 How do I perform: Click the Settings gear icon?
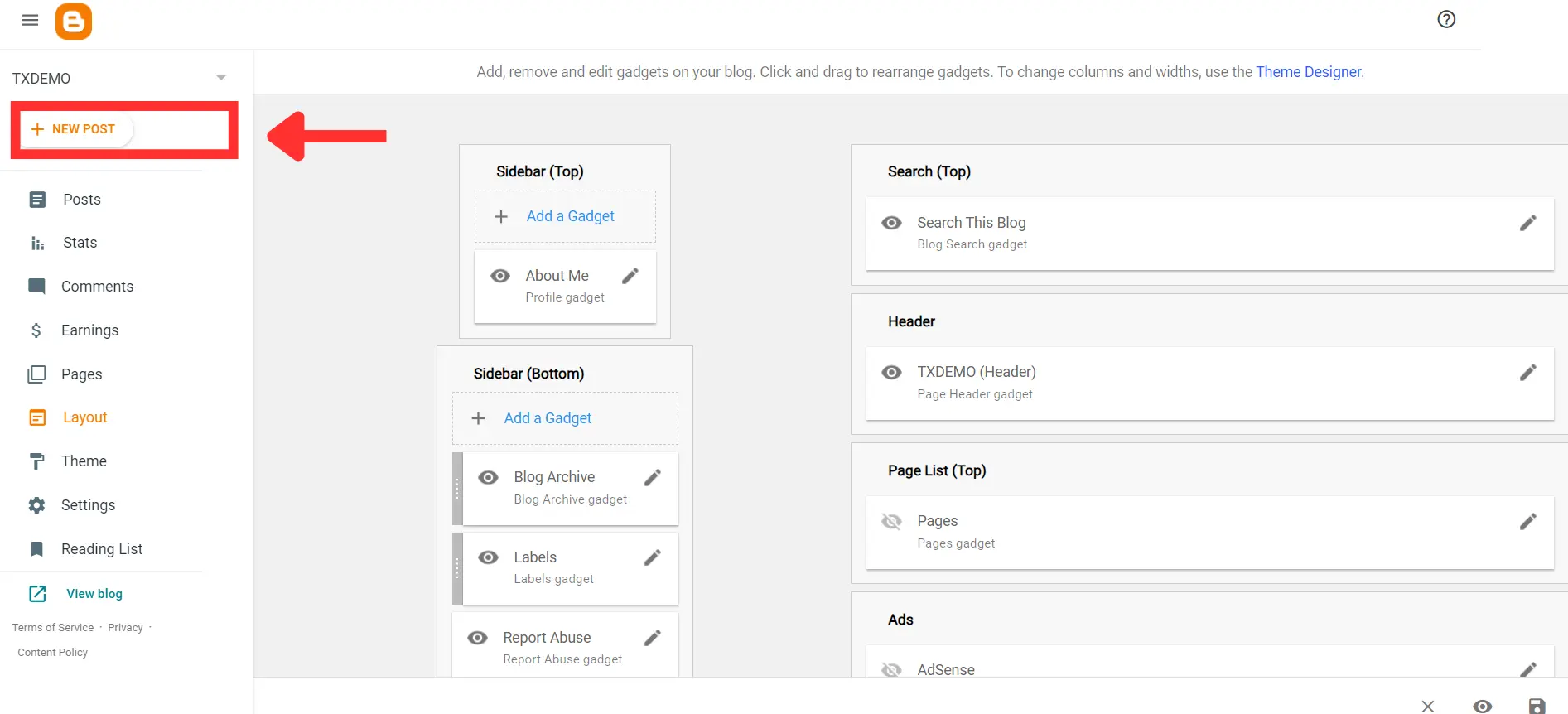[x=36, y=505]
